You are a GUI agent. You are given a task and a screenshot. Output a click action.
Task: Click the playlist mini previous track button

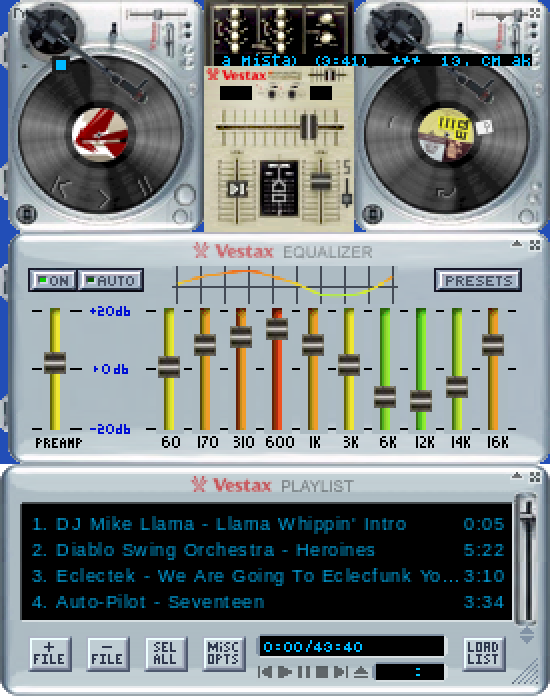click(x=265, y=672)
